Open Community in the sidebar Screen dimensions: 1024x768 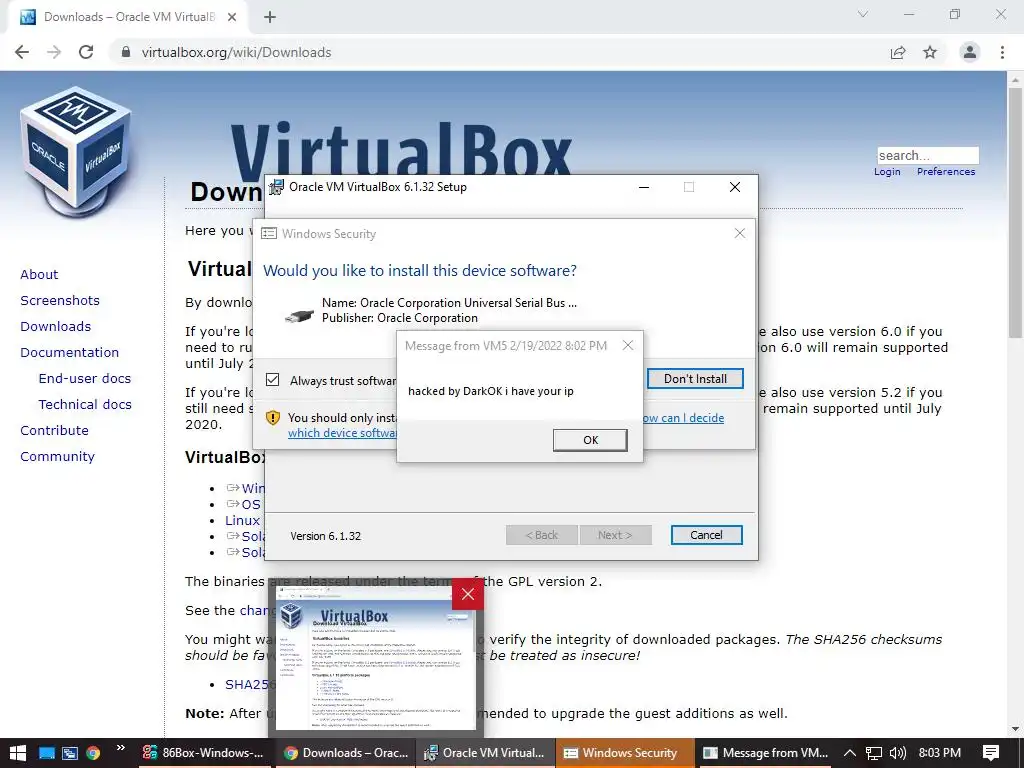coord(57,457)
